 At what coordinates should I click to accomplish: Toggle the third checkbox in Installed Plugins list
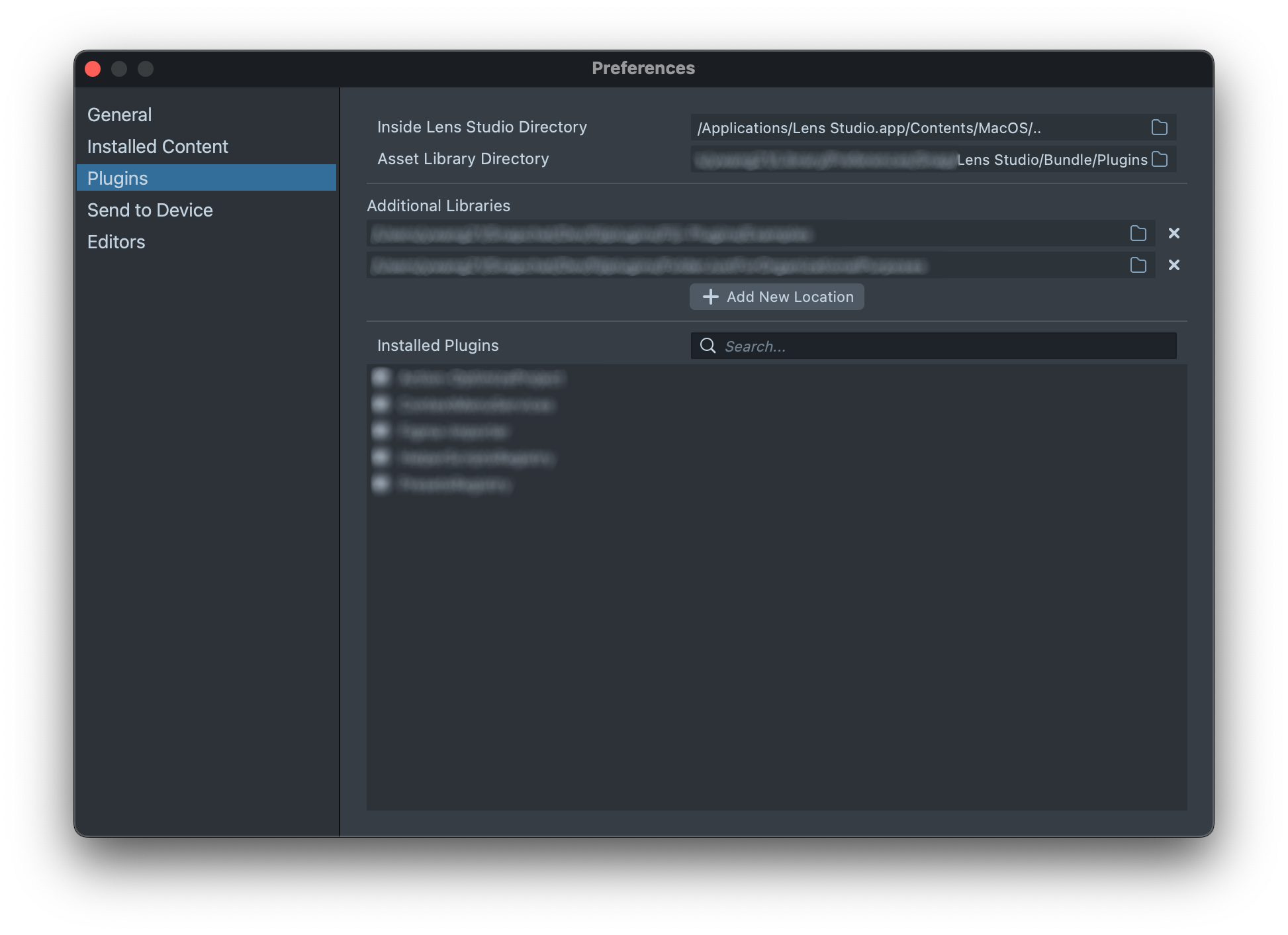pyautogui.click(x=381, y=431)
